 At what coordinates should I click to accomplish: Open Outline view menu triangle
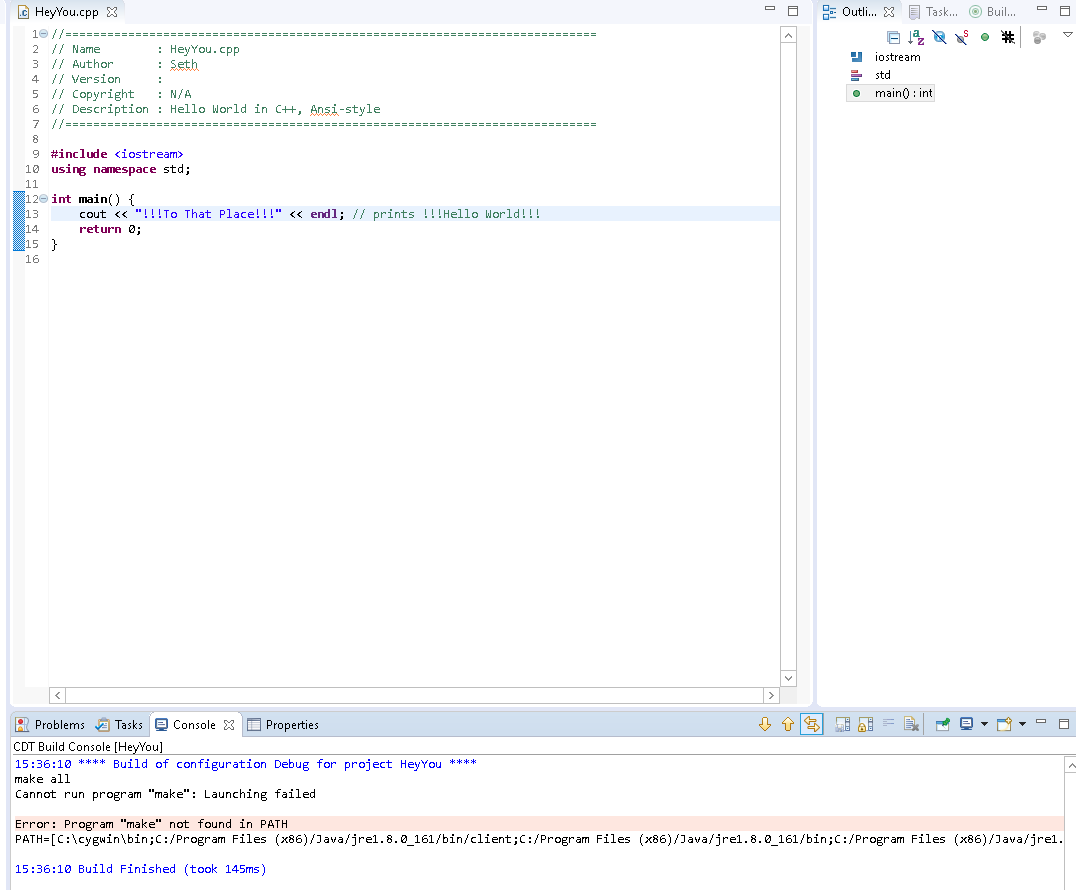pyautogui.click(x=1067, y=34)
